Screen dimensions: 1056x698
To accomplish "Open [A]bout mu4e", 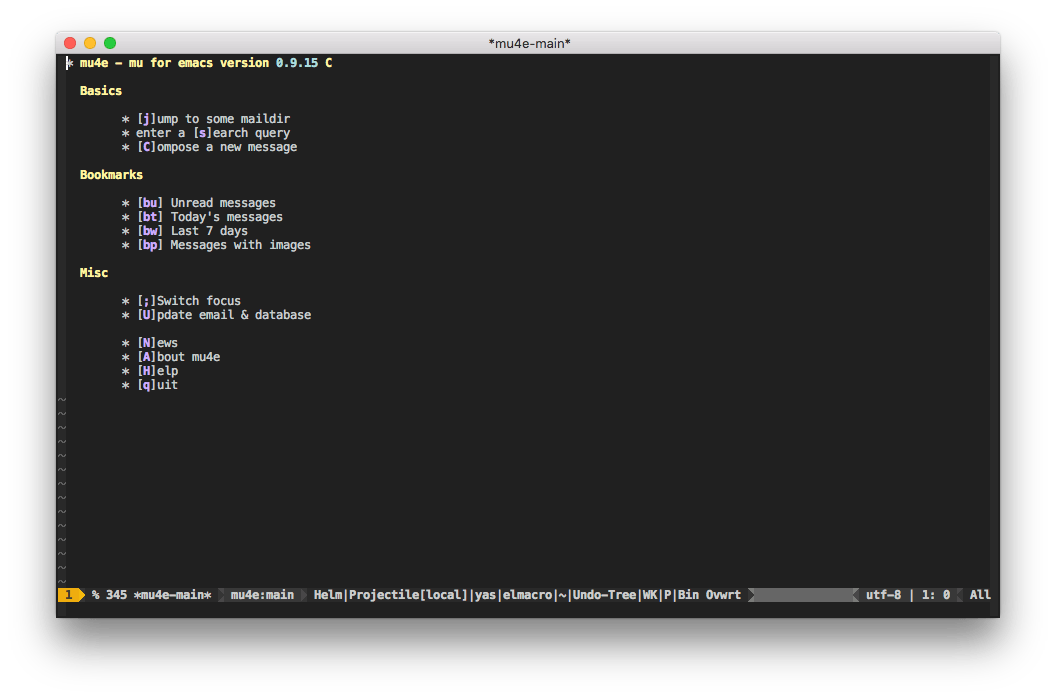I will click(178, 357).
